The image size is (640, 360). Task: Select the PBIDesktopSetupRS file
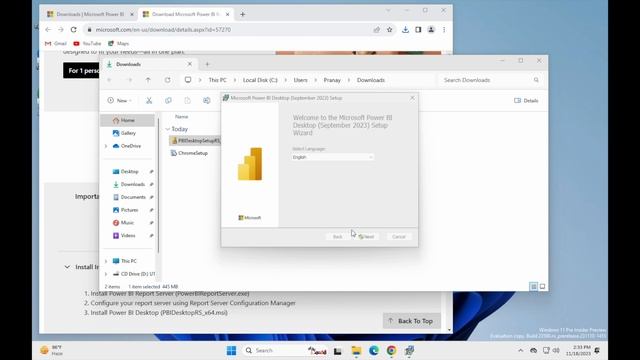196,141
